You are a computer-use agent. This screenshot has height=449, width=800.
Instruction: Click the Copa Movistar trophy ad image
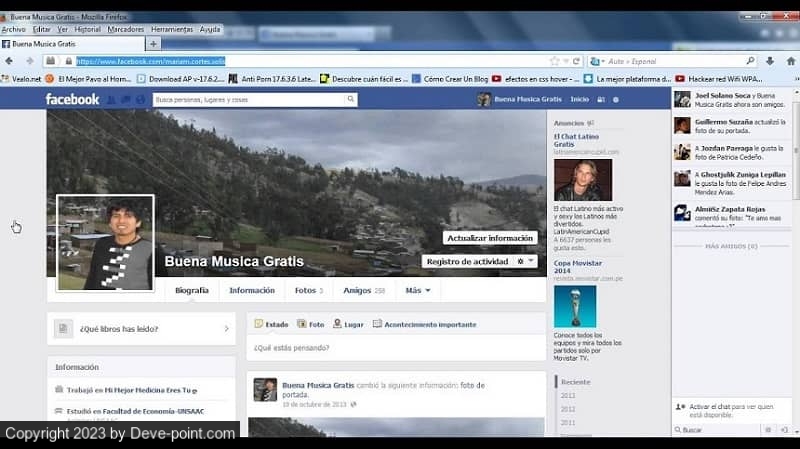click(575, 306)
